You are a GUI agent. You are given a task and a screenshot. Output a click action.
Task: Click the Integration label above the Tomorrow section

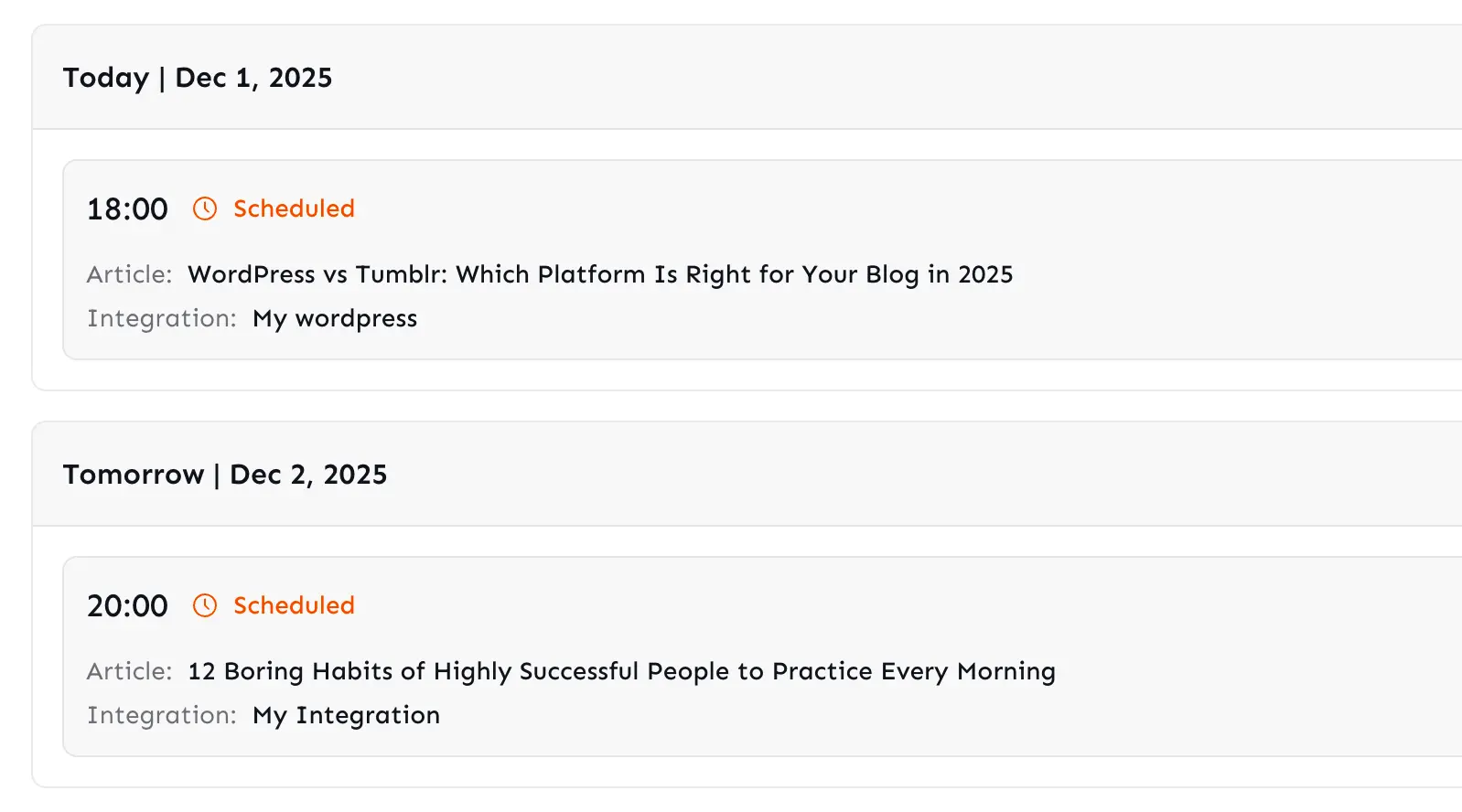[162, 319]
